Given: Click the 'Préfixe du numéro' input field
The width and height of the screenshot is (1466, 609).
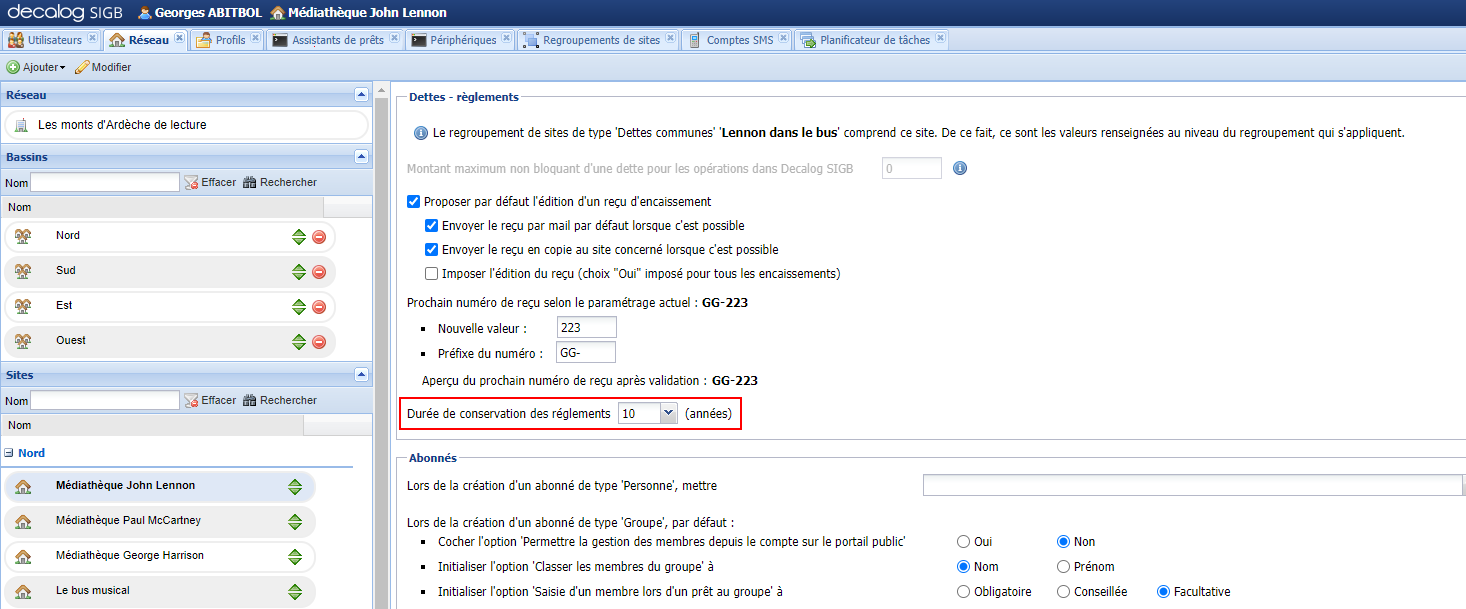Looking at the screenshot, I should pyautogui.click(x=585, y=353).
